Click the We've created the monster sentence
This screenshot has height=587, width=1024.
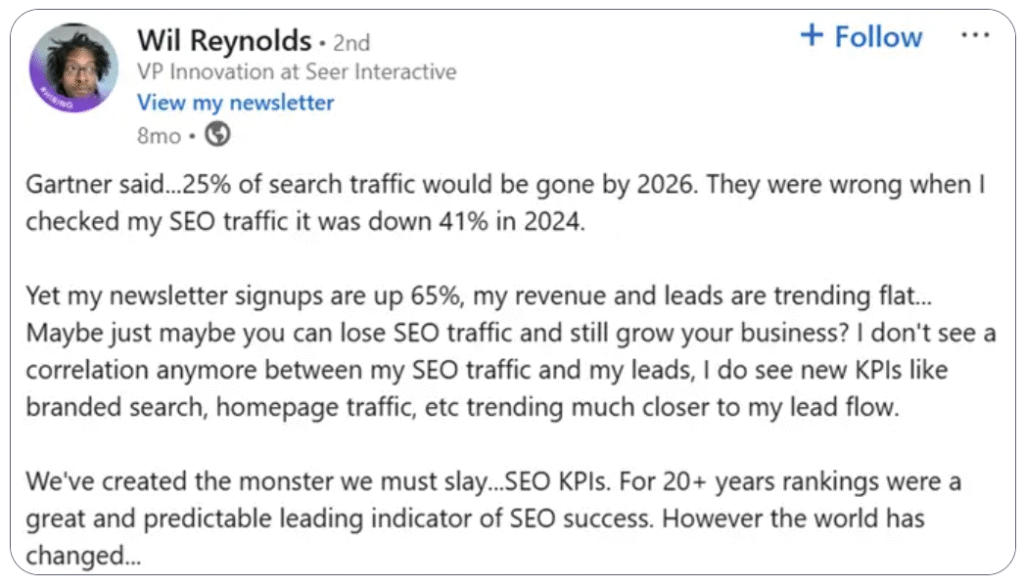(255, 482)
